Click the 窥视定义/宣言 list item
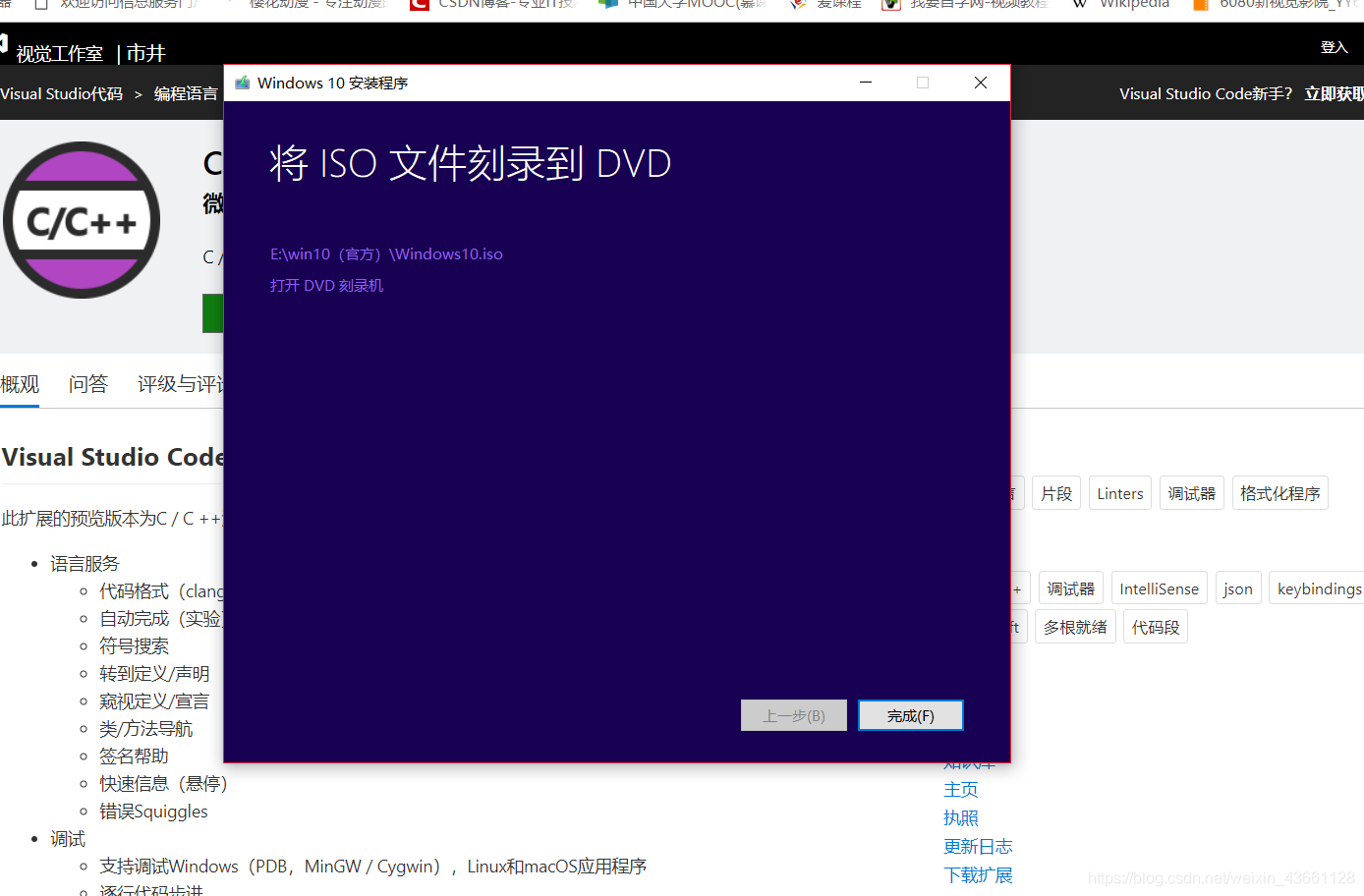Screen dimensions: 1364x896 tap(154, 701)
